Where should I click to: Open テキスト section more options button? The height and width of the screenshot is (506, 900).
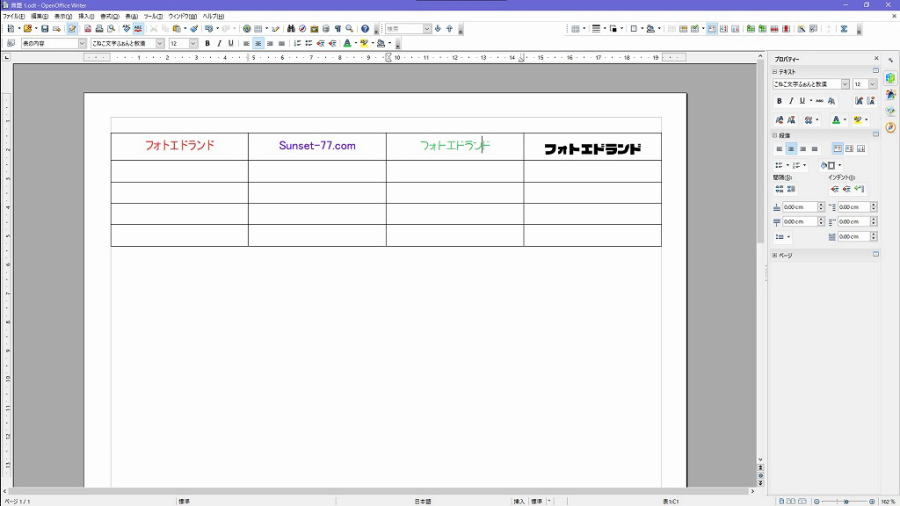pos(876,71)
